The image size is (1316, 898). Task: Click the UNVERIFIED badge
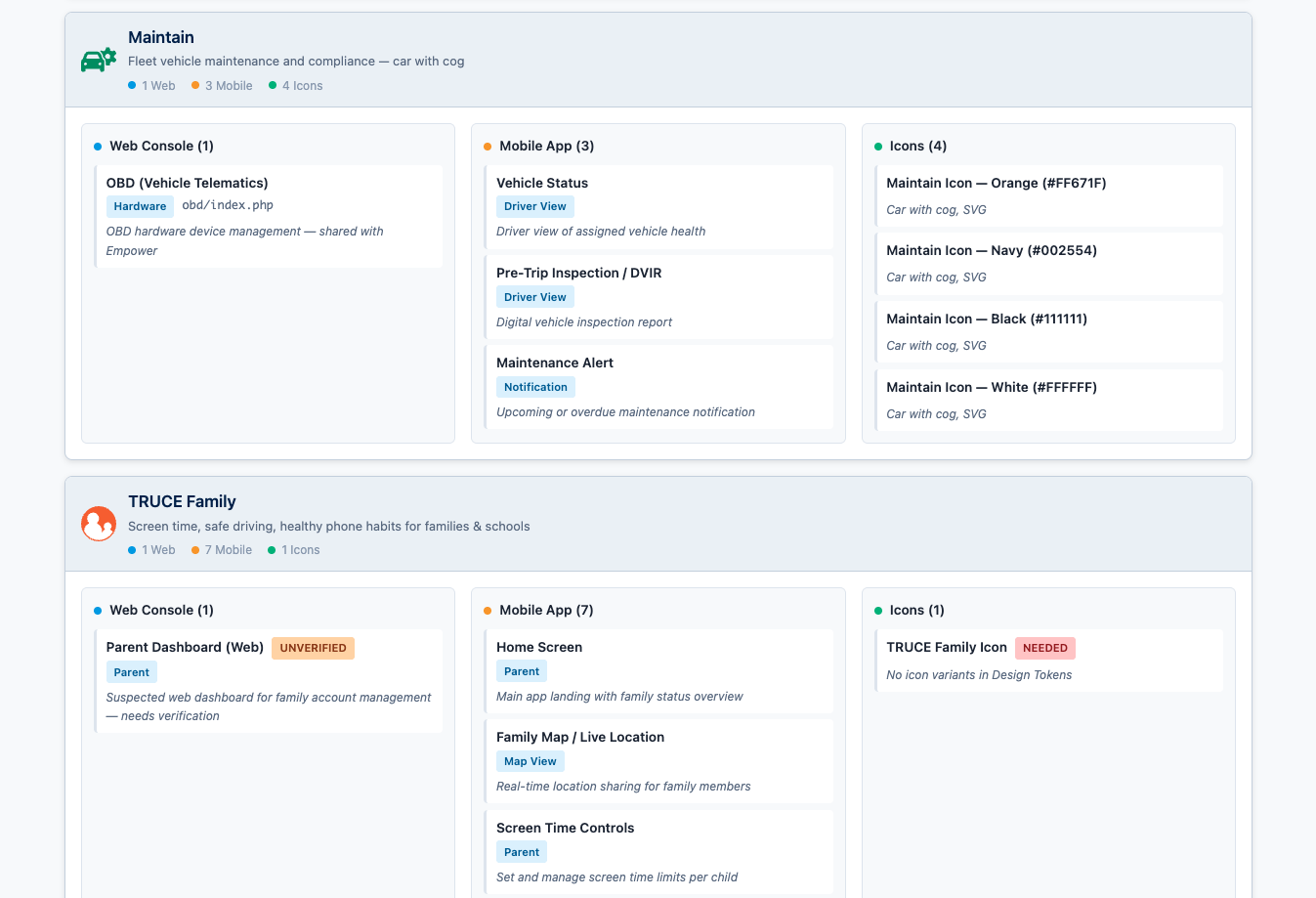coord(313,648)
